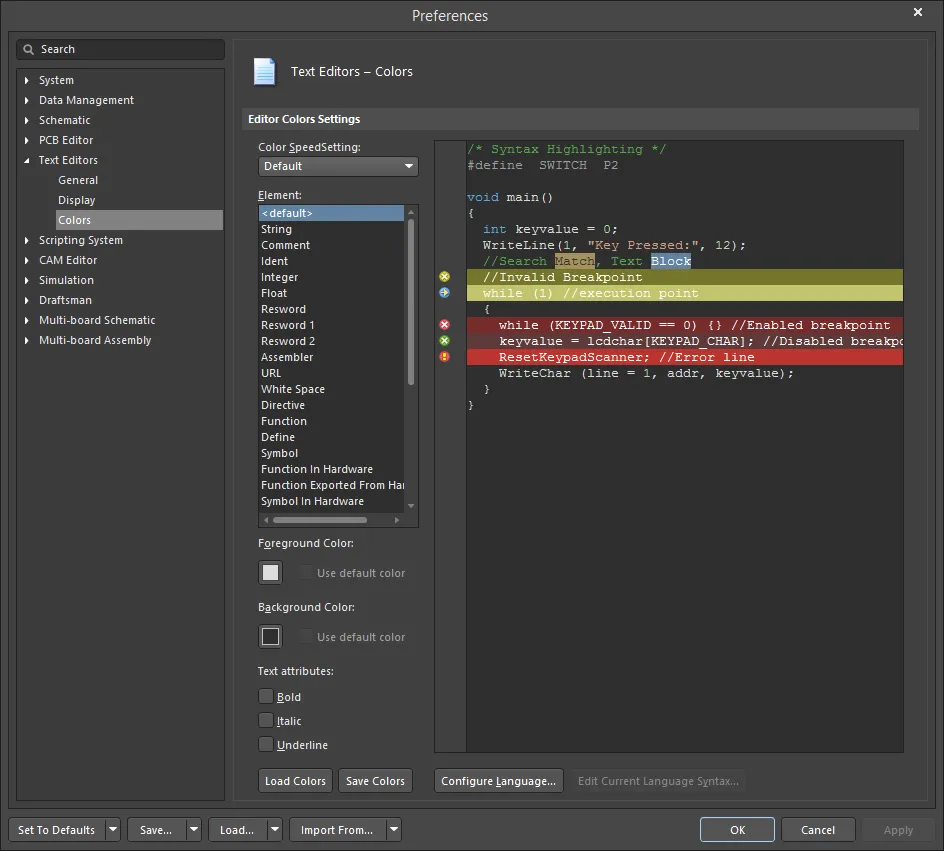The image size is (944, 851).
Task: Click the Background Color swatch
Action: (270, 636)
